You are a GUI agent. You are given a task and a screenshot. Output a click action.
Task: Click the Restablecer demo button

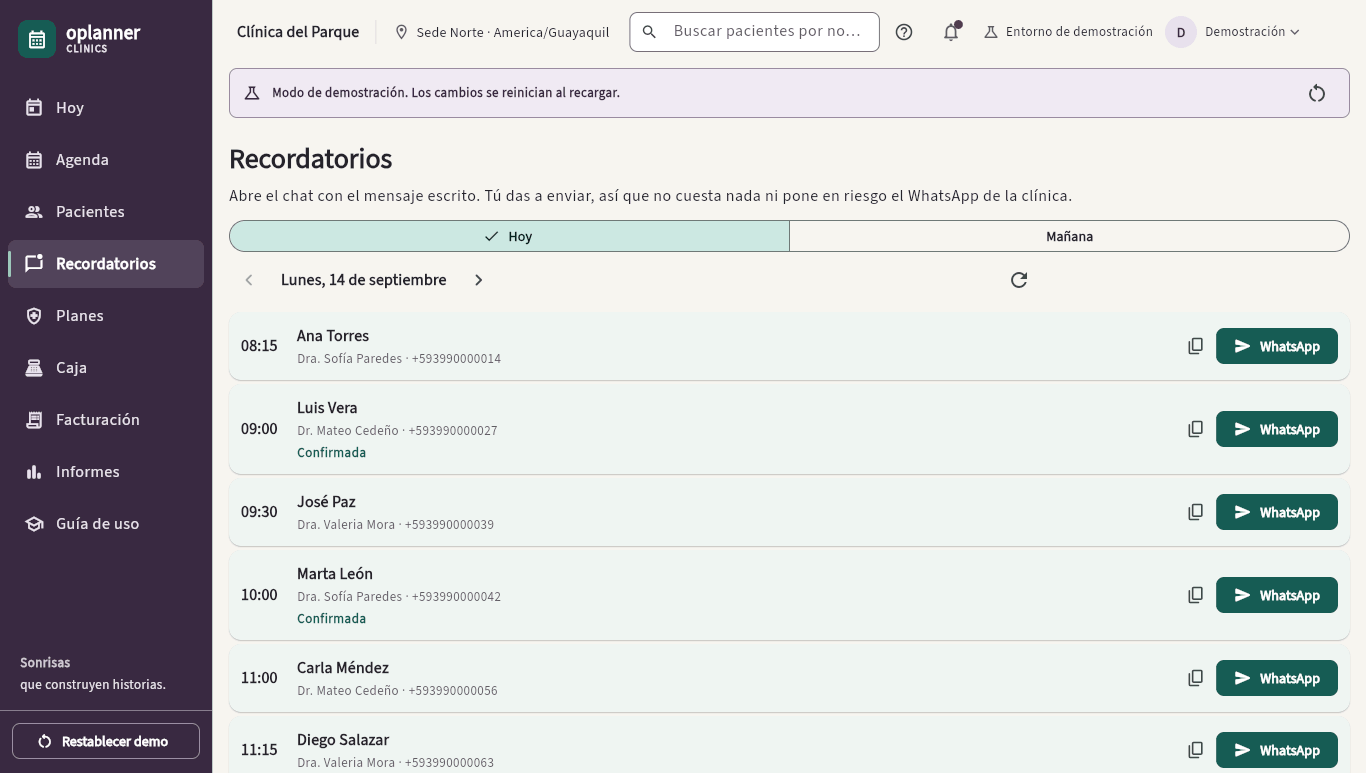point(106,741)
